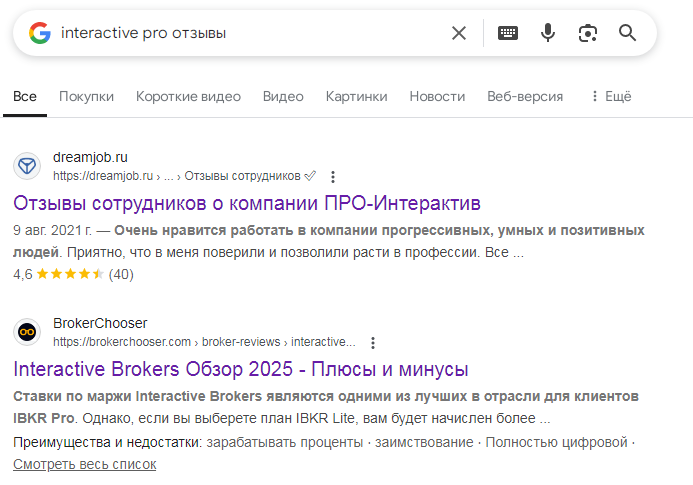
Task: Click Смотреть весь список link
Action: click(84, 465)
